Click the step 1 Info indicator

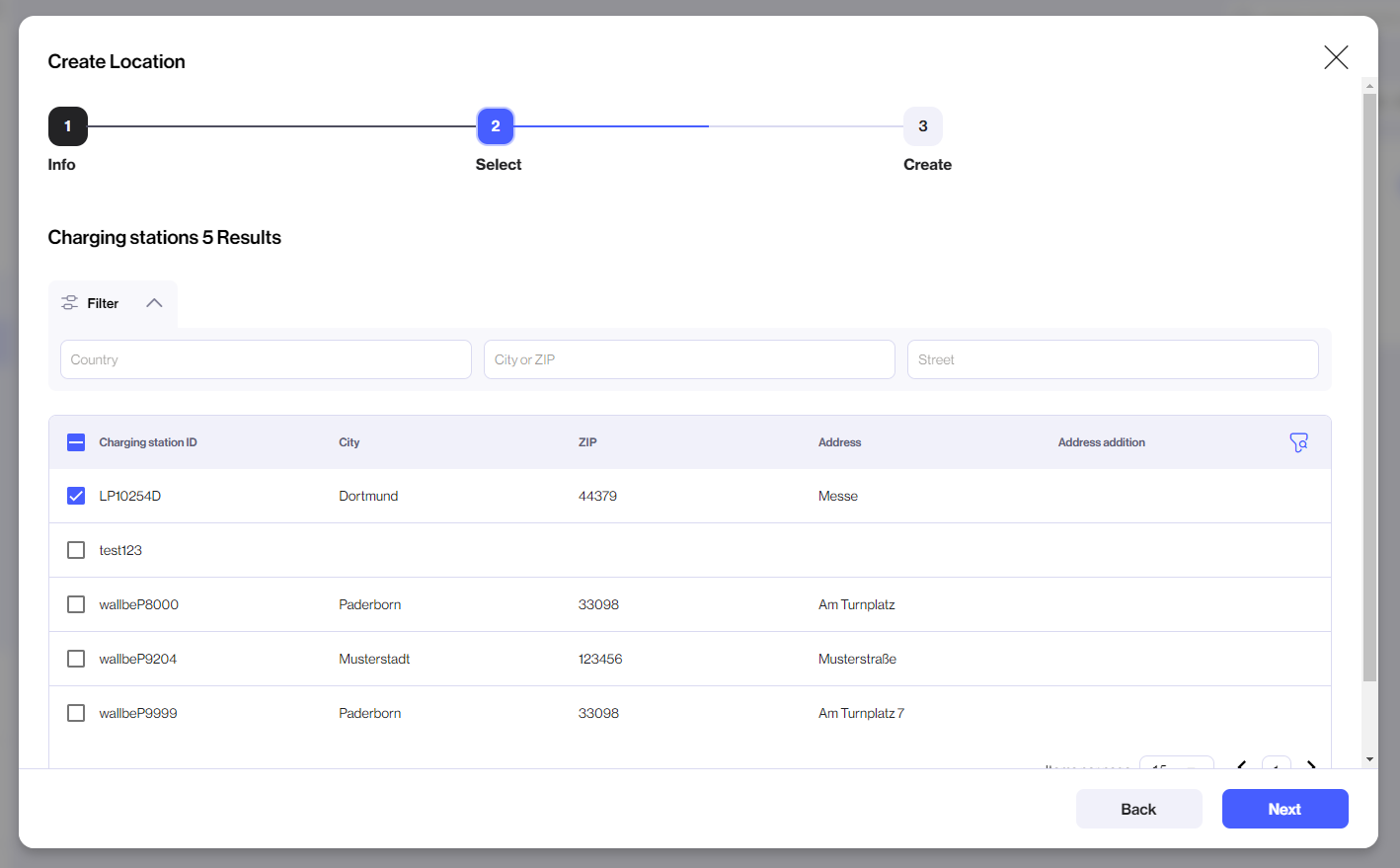point(67,126)
